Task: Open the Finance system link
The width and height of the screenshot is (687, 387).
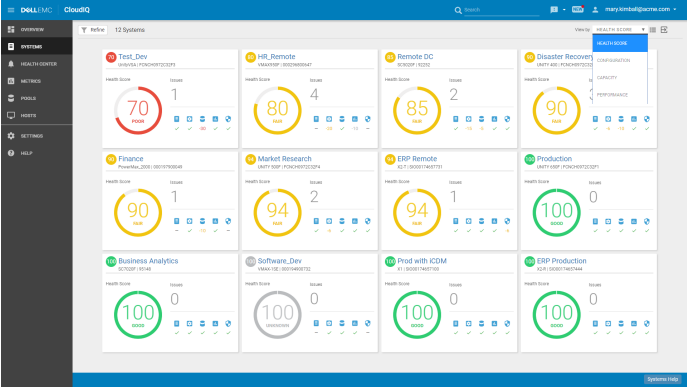Action: [x=131, y=159]
